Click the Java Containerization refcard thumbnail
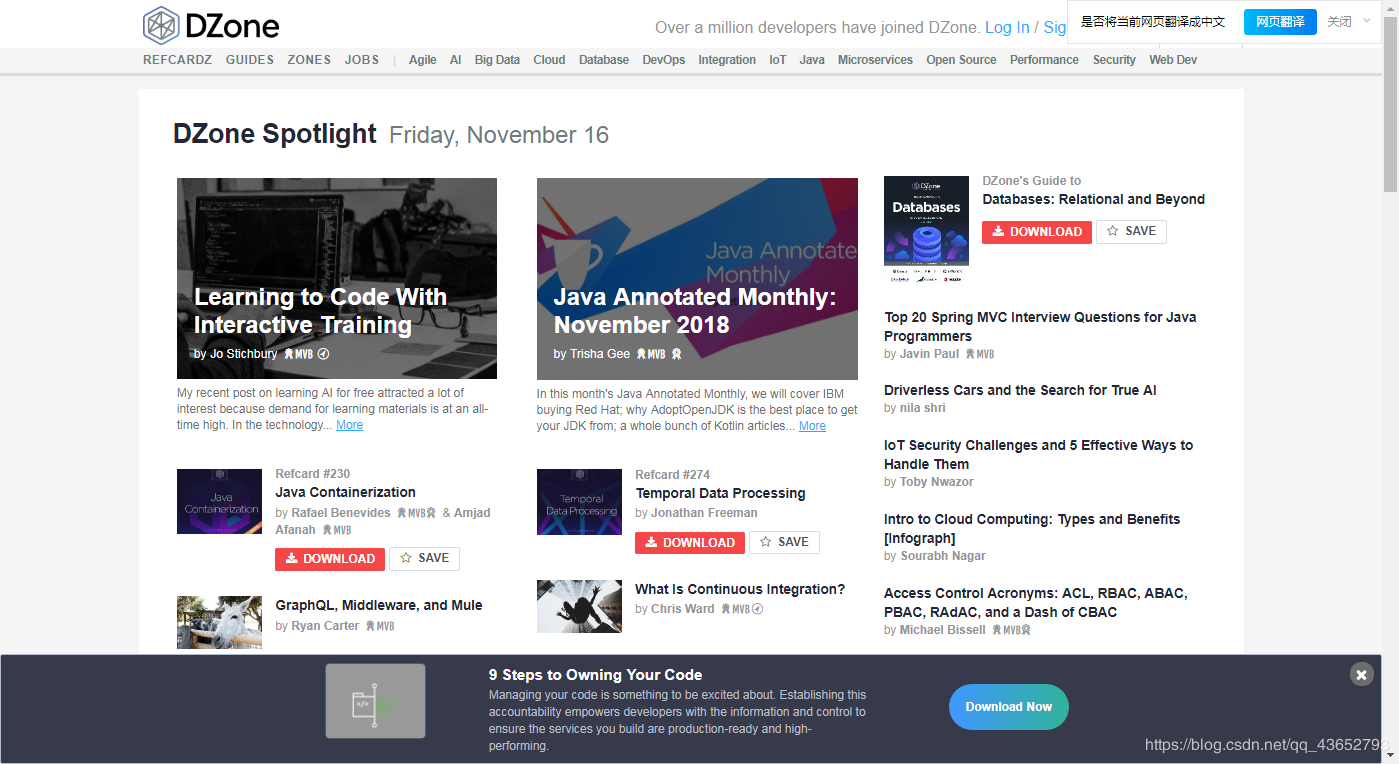 click(219, 502)
